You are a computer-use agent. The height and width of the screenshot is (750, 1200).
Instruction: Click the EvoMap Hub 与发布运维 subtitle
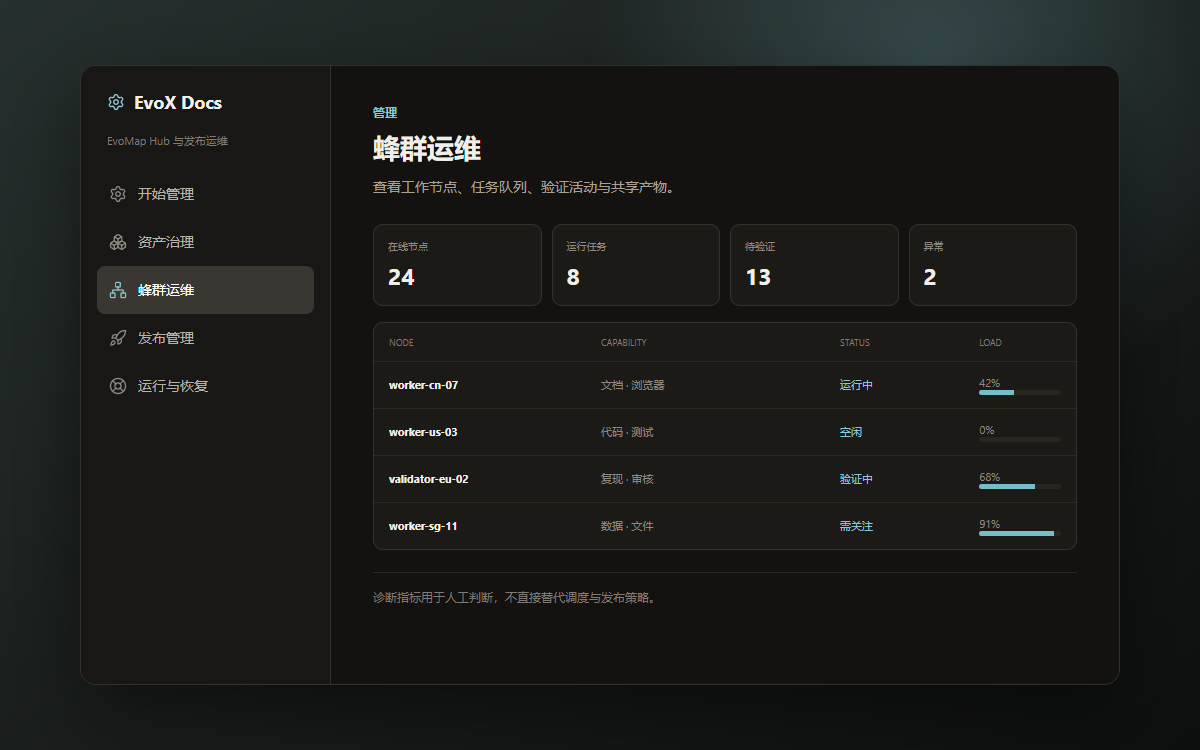tap(168, 141)
